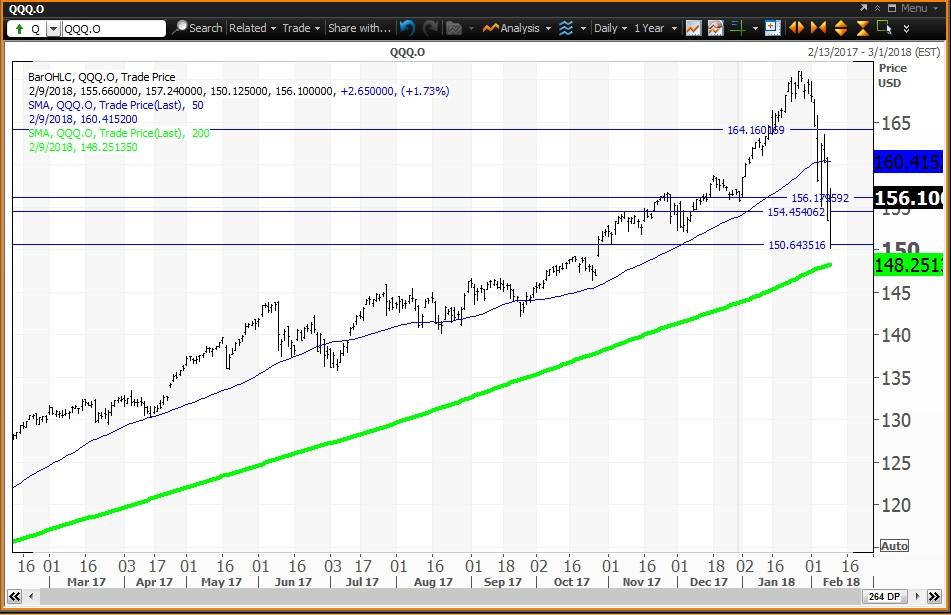Click the candlestick chart type icon
Image resolution: width=951 pixels, height=615 pixels.
(x=693, y=28)
